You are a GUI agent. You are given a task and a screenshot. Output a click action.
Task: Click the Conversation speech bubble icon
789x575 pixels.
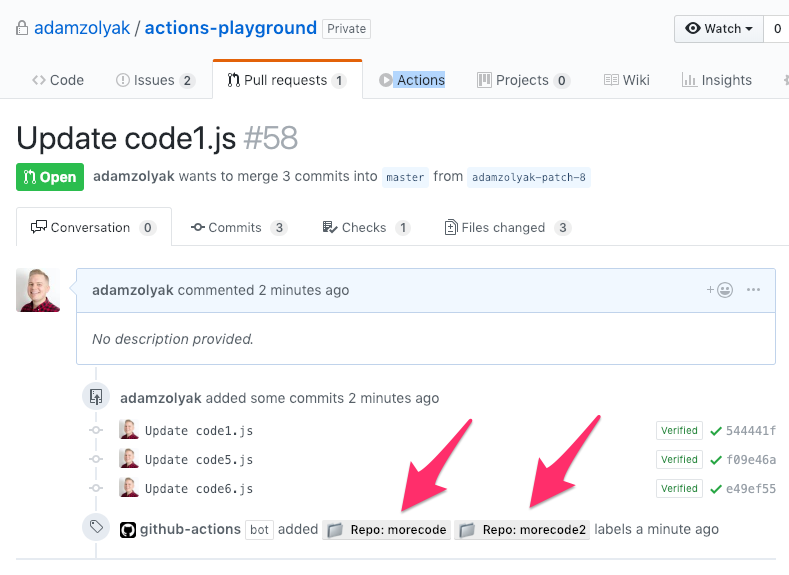click(39, 227)
